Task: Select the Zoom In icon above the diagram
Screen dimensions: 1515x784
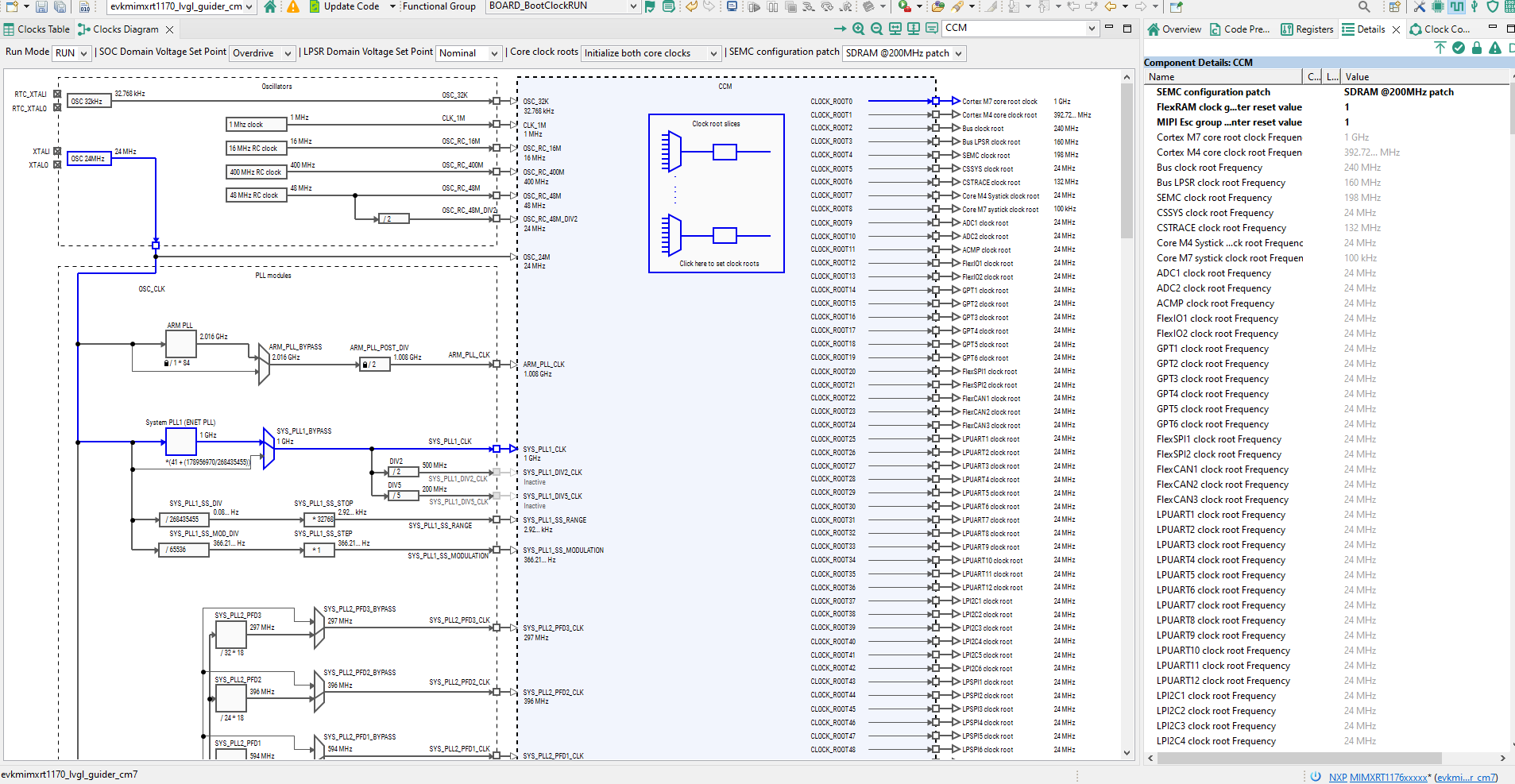Action: pos(859,28)
